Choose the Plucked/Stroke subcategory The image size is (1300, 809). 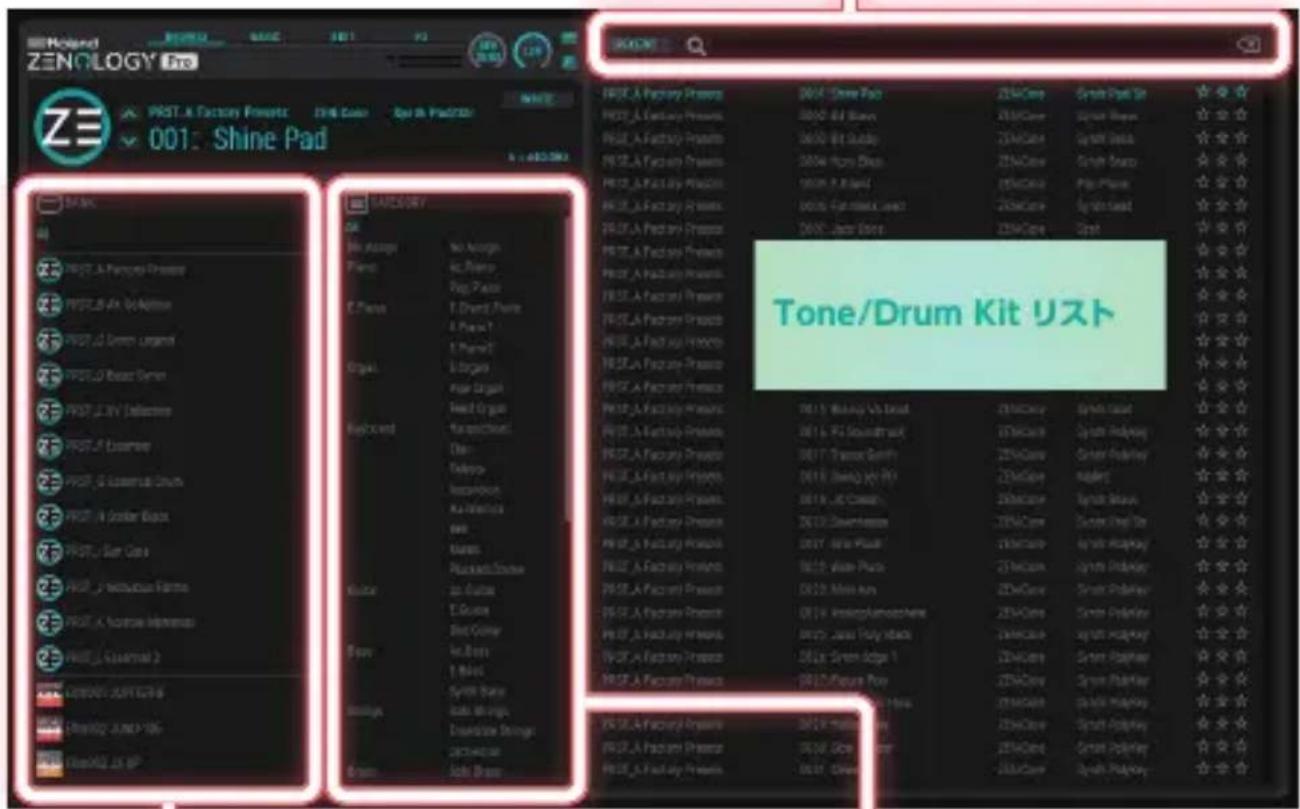point(485,570)
